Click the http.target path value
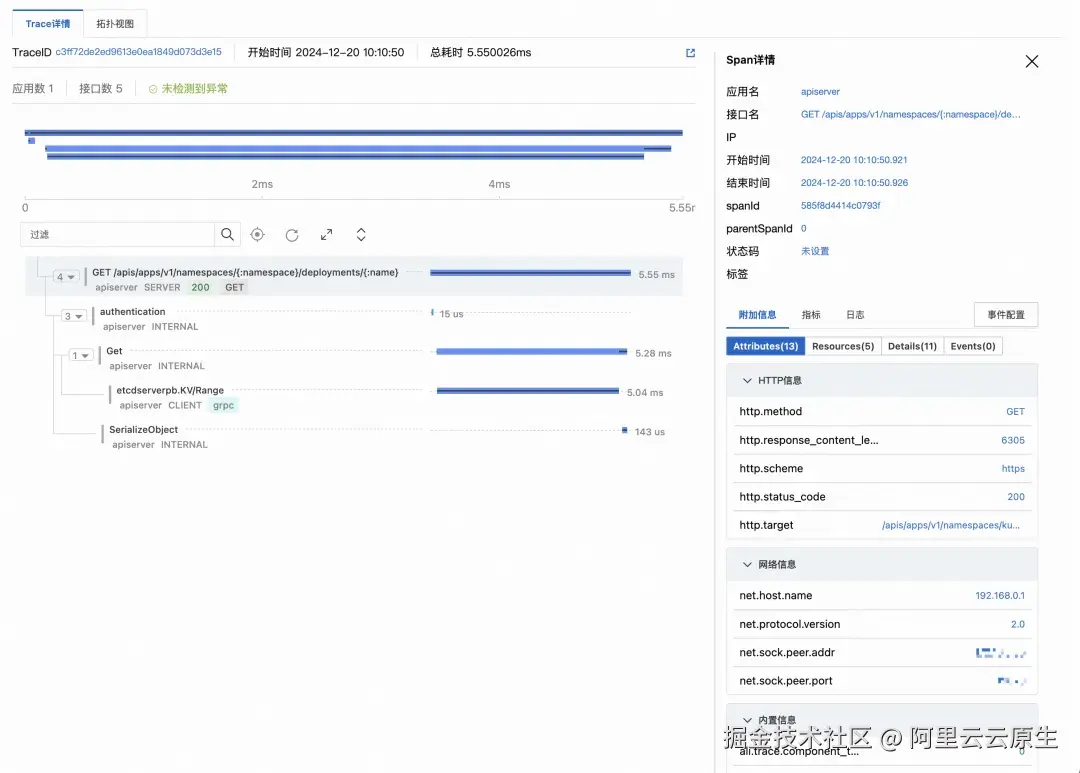This screenshot has width=1080, height=773. pos(951,525)
